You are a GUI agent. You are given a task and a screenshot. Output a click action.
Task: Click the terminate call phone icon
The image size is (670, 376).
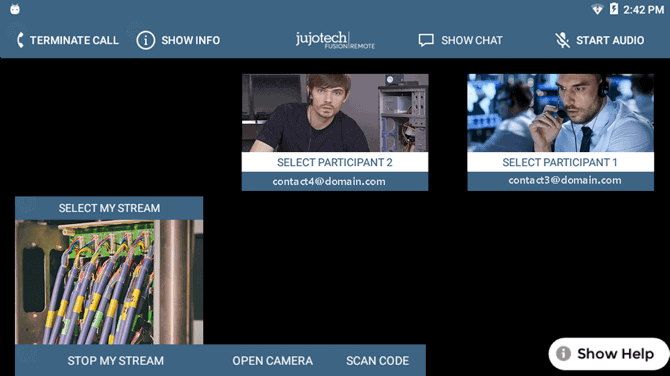[x=20, y=40]
